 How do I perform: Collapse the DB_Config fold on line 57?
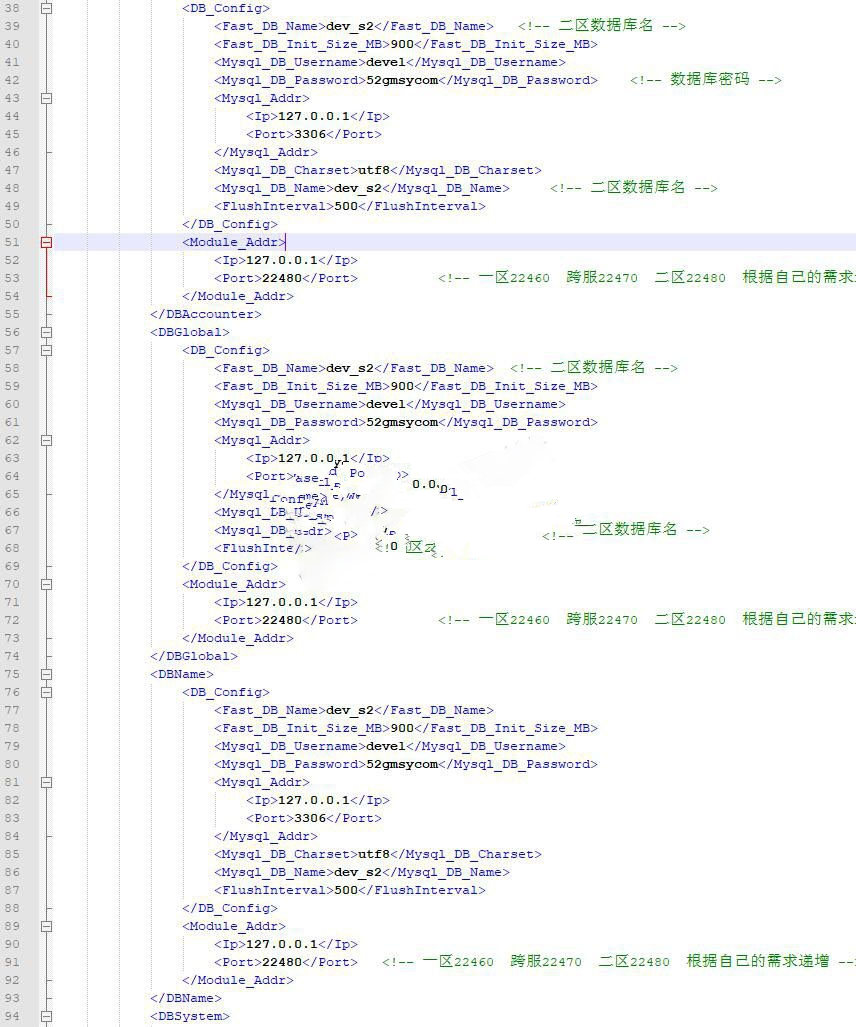pos(46,350)
